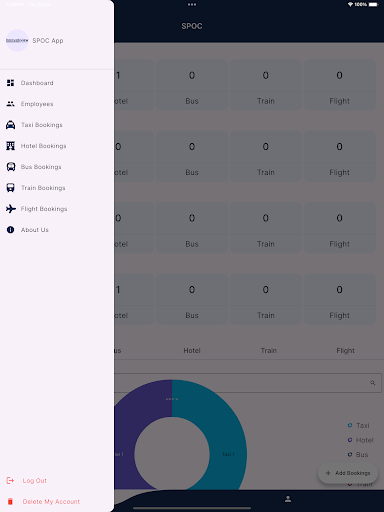Click the third row Flight count card
Image resolution: width=384 pixels, height=512 pixels.
coord(339,228)
